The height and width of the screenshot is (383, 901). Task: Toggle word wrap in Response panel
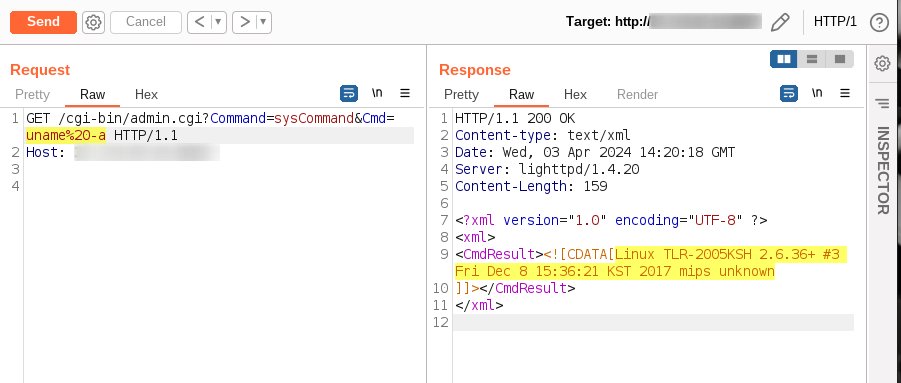pos(789,93)
